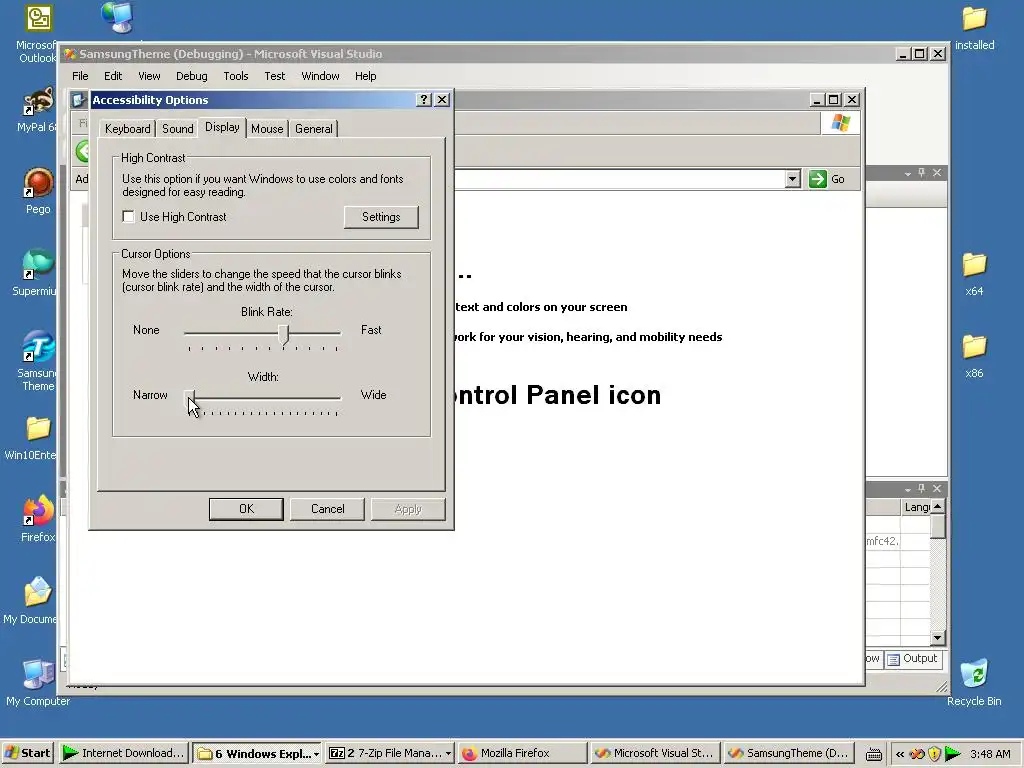Open the 7-Zip File Manager taskbar group dropdown
This screenshot has width=1024, height=768.
pyautogui.click(x=448, y=754)
